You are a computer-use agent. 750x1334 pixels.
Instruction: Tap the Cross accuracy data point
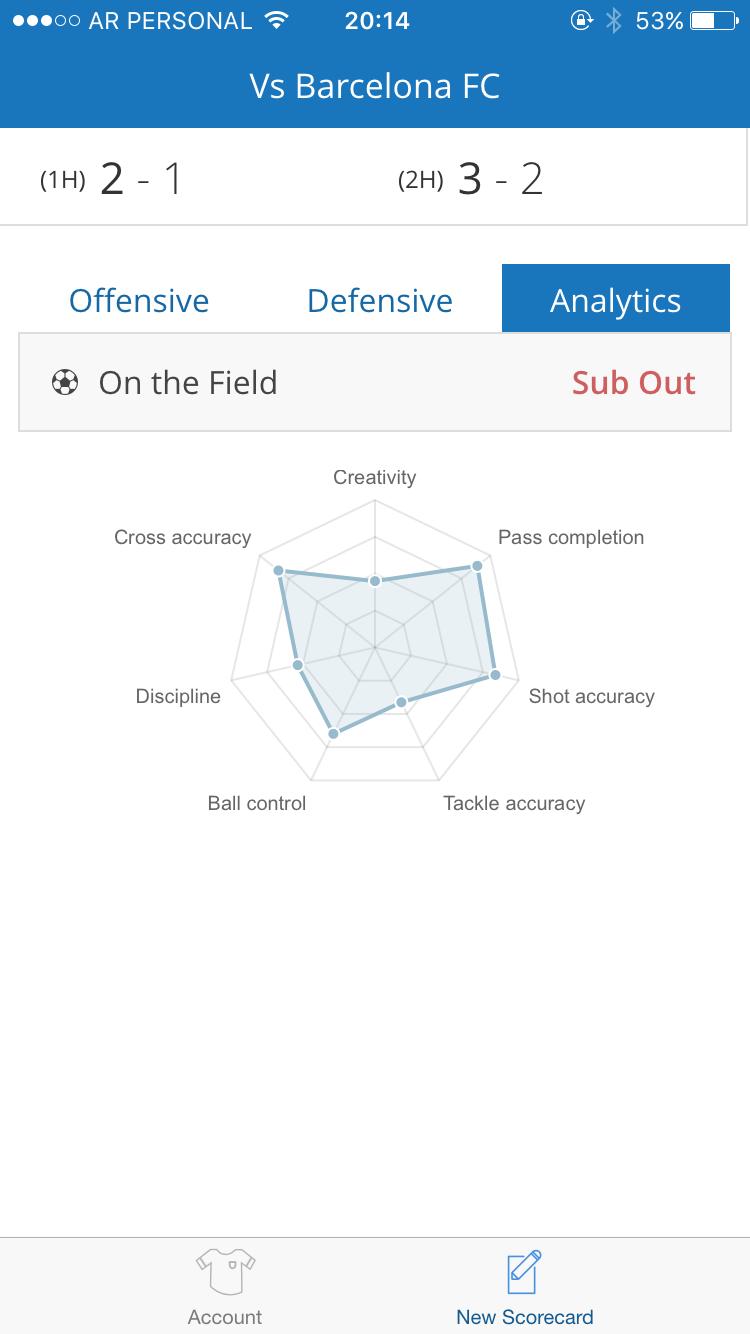tap(280, 571)
